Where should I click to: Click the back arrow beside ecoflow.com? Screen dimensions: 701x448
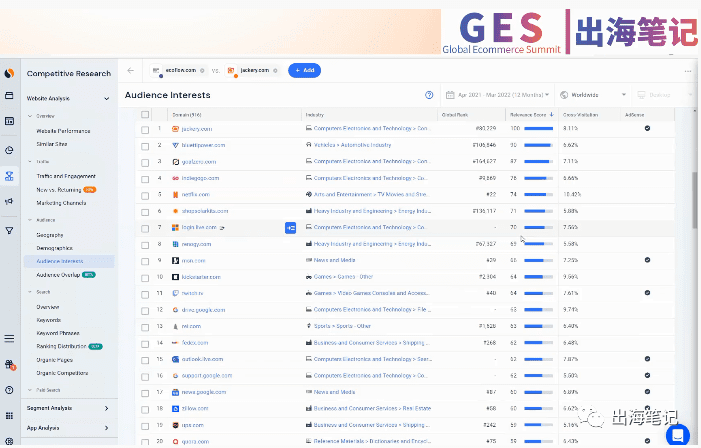pyautogui.click(x=131, y=70)
